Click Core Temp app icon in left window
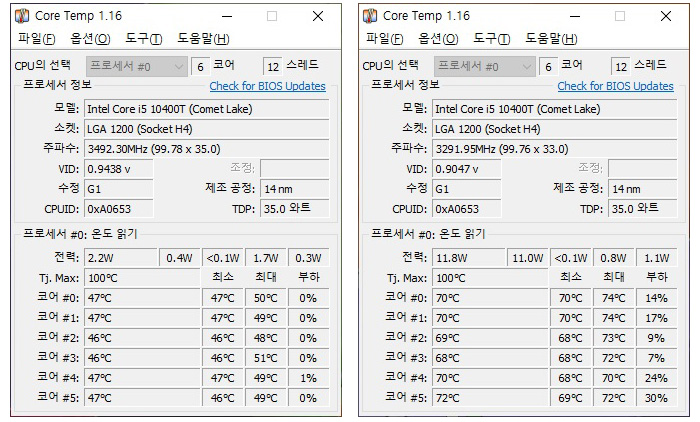Image resolution: width=700 pixels, height=422 pixels. pyautogui.click(x=22, y=16)
